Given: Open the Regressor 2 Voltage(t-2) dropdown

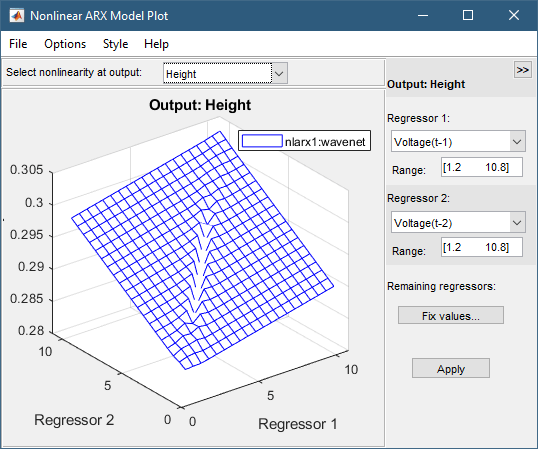Looking at the screenshot, I should (x=458, y=222).
